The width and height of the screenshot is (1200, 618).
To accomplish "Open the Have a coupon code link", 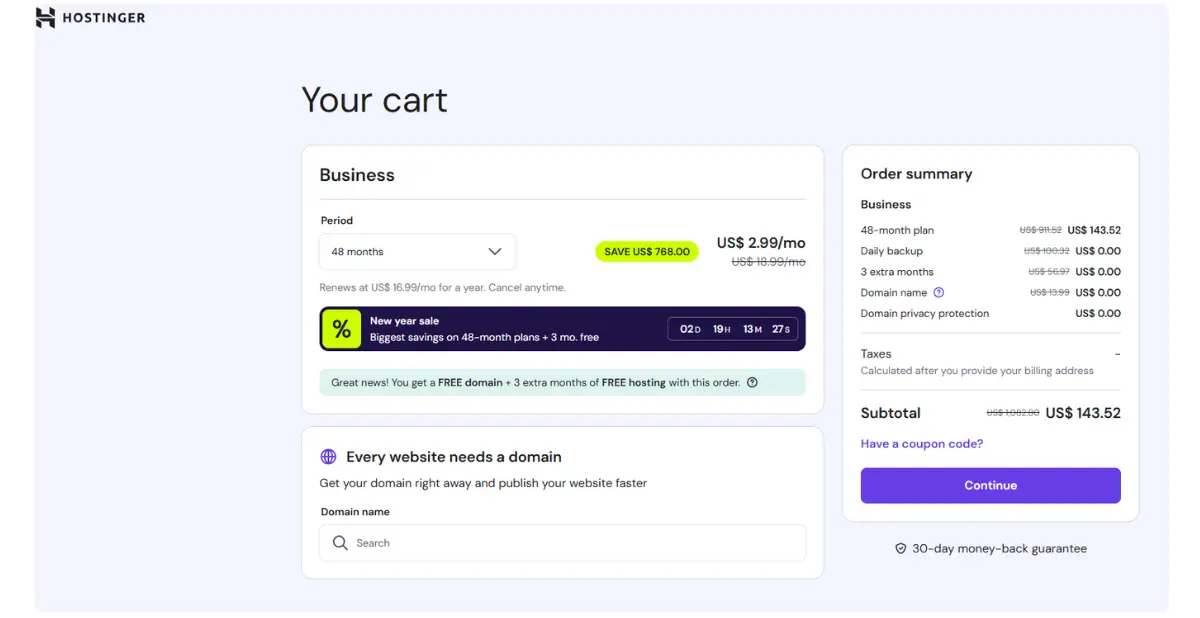I will [921, 443].
